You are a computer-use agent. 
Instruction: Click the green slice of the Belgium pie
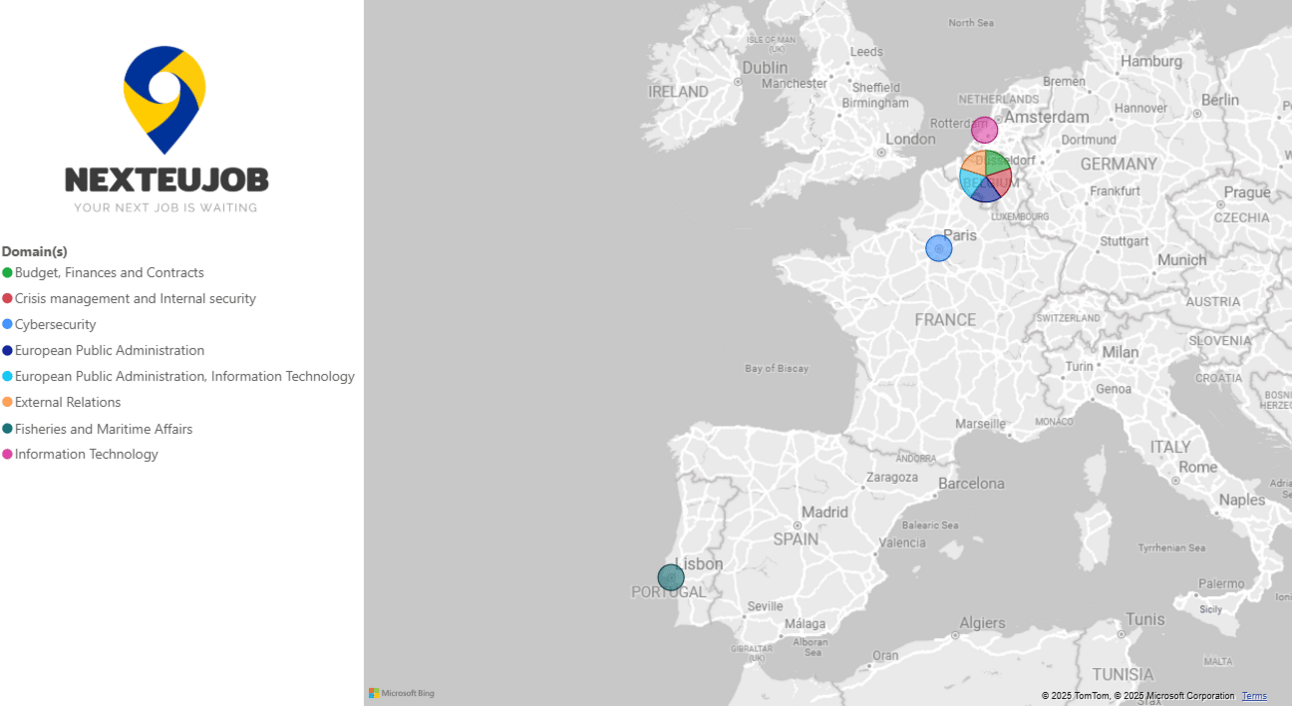pyautogui.click(x=997, y=162)
